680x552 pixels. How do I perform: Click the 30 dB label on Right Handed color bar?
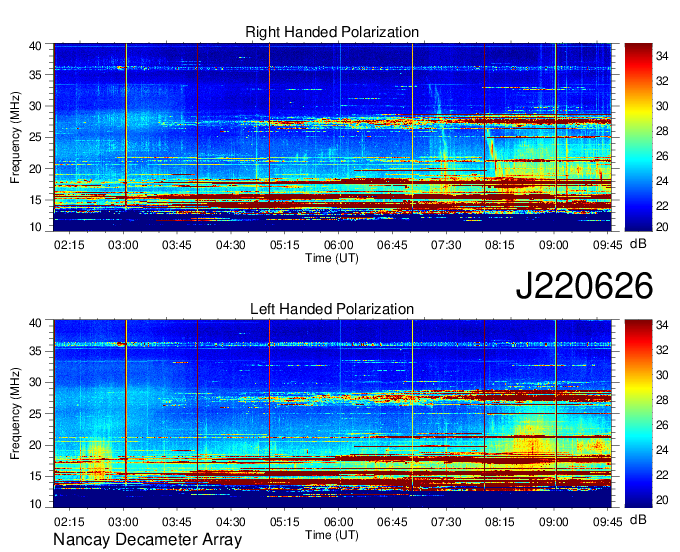point(662,106)
